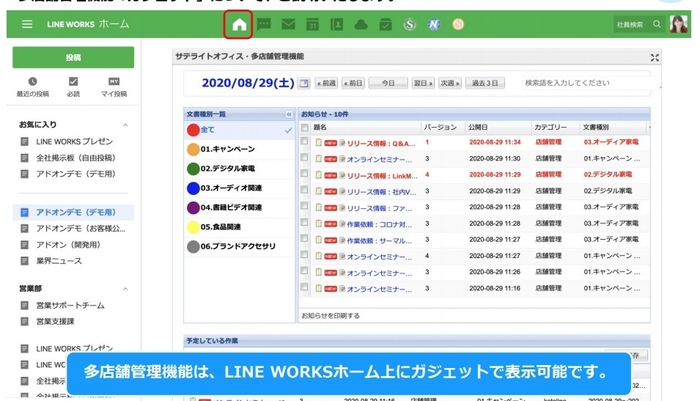Collapse the 文書種別一覧 panel arrows
The image size is (700, 401).
pos(289,114)
